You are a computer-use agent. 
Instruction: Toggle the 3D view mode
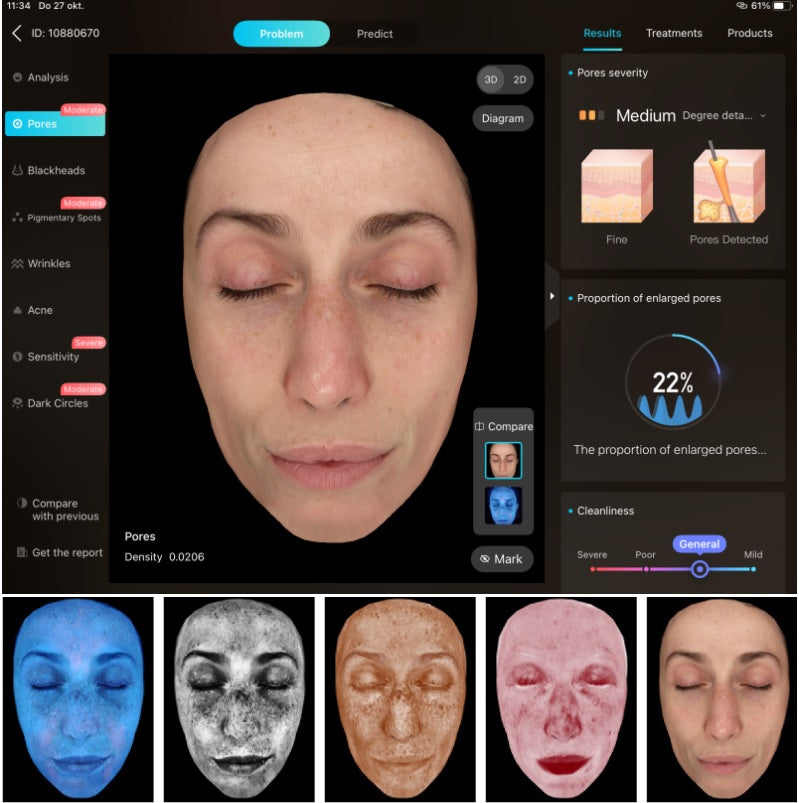491,79
